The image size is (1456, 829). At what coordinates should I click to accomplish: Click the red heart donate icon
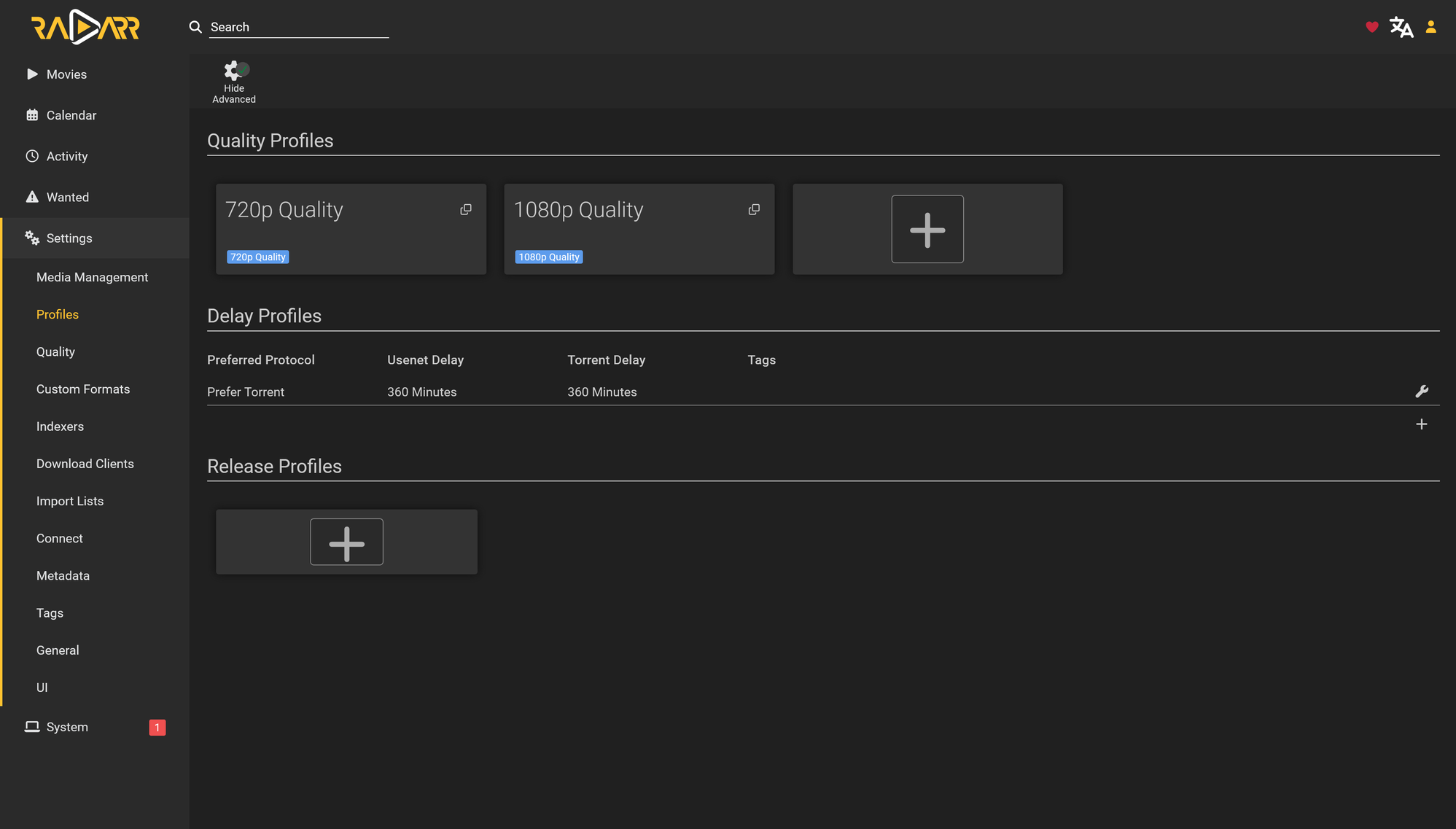(1371, 27)
